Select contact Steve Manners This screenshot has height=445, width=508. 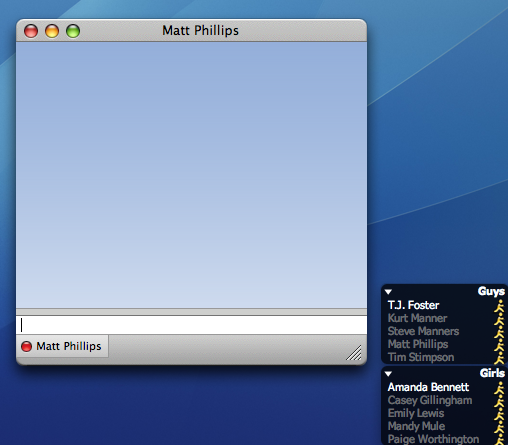pyautogui.click(x=423, y=331)
